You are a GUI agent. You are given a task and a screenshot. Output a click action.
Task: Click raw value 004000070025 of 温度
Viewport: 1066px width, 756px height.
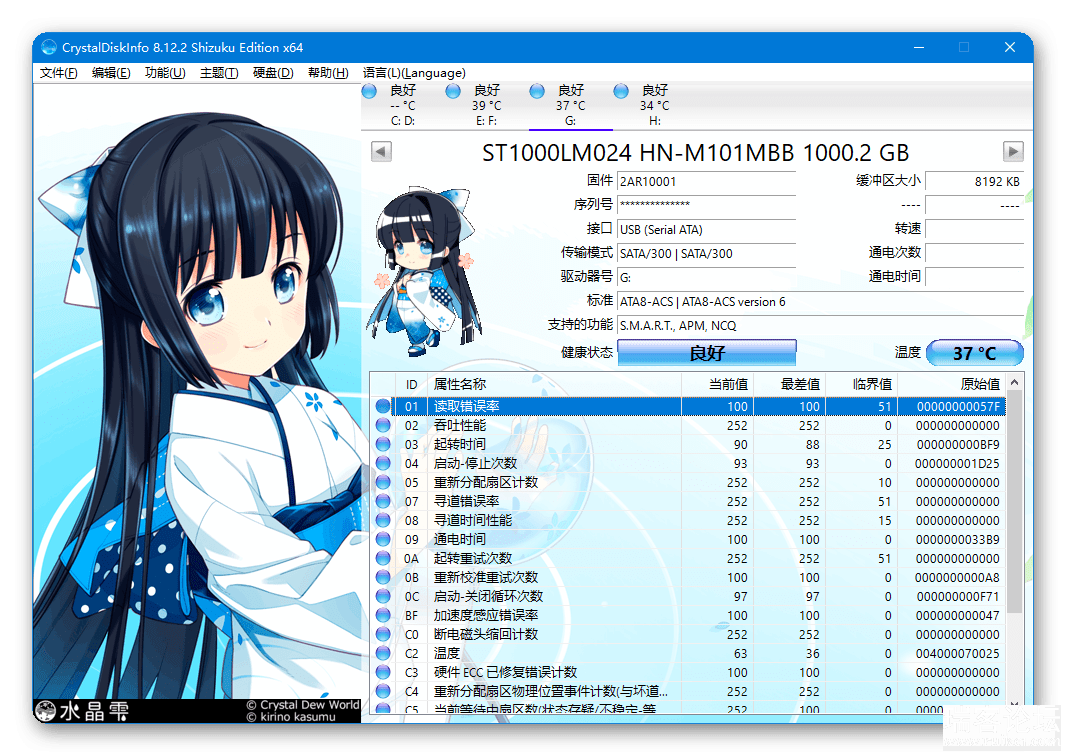[x=957, y=653]
